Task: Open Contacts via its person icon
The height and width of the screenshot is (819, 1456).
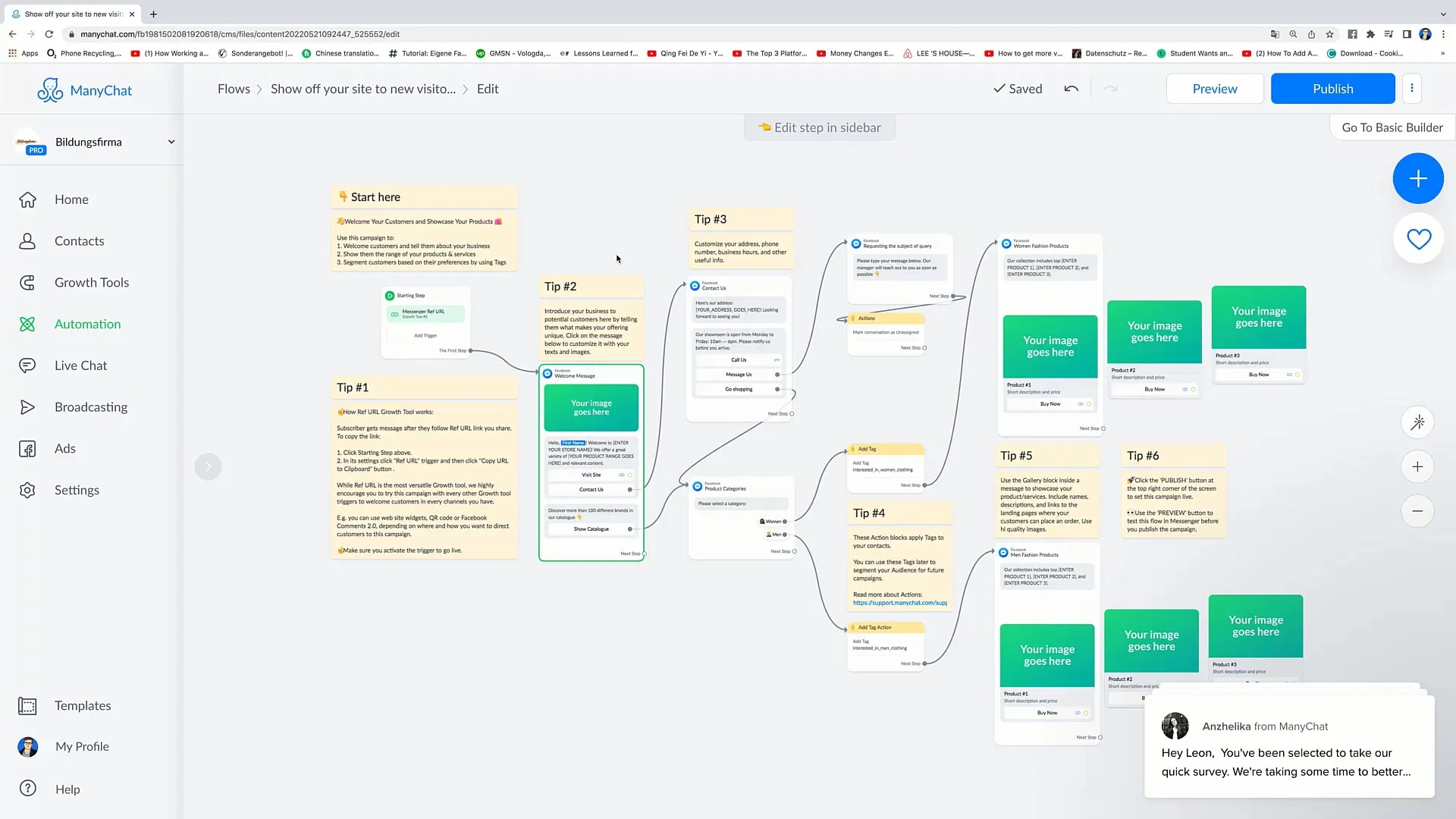Action: click(27, 241)
